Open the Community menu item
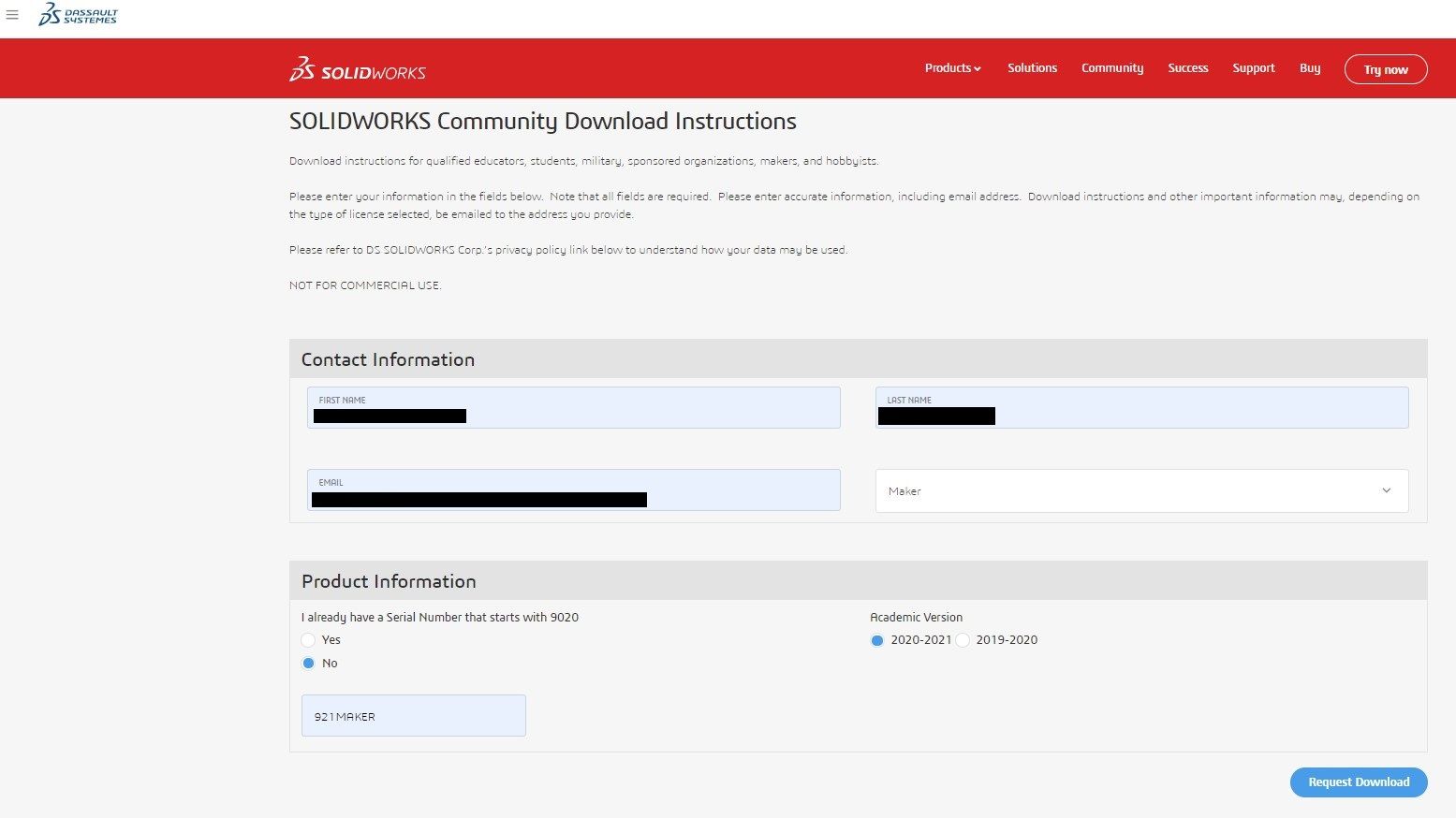 [1112, 68]
